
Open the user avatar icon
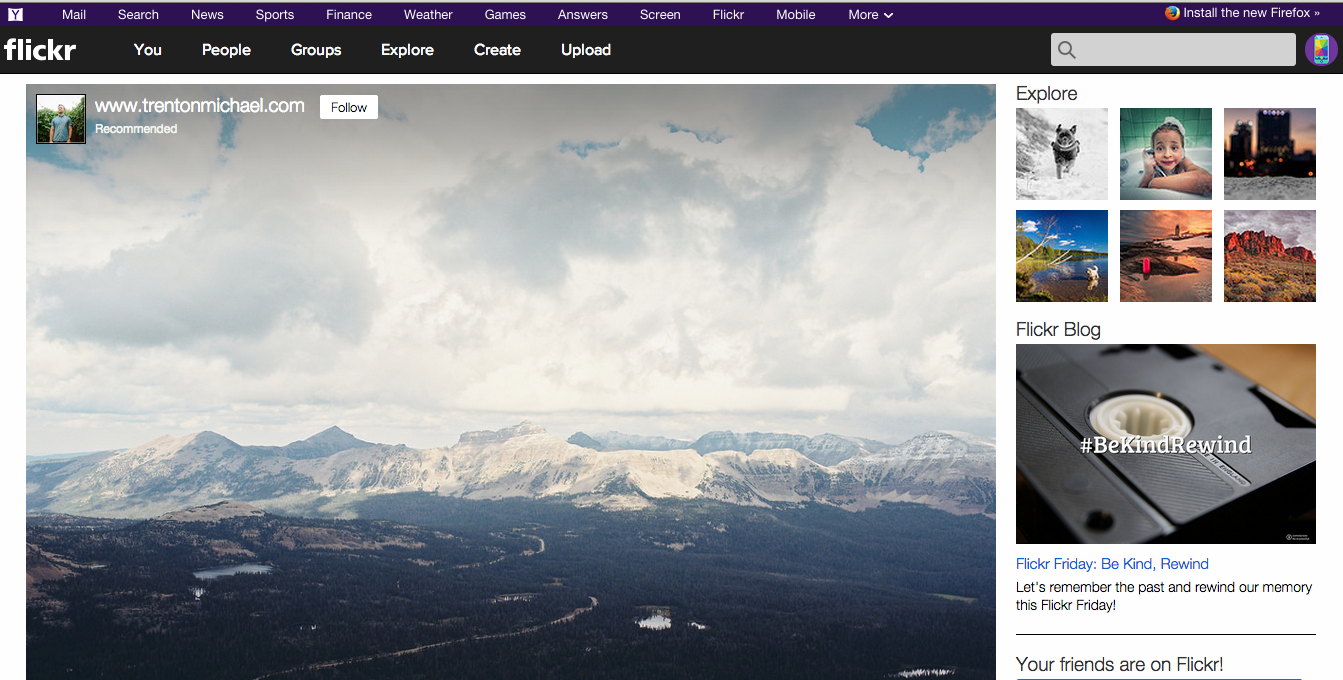click(1321, 50)
